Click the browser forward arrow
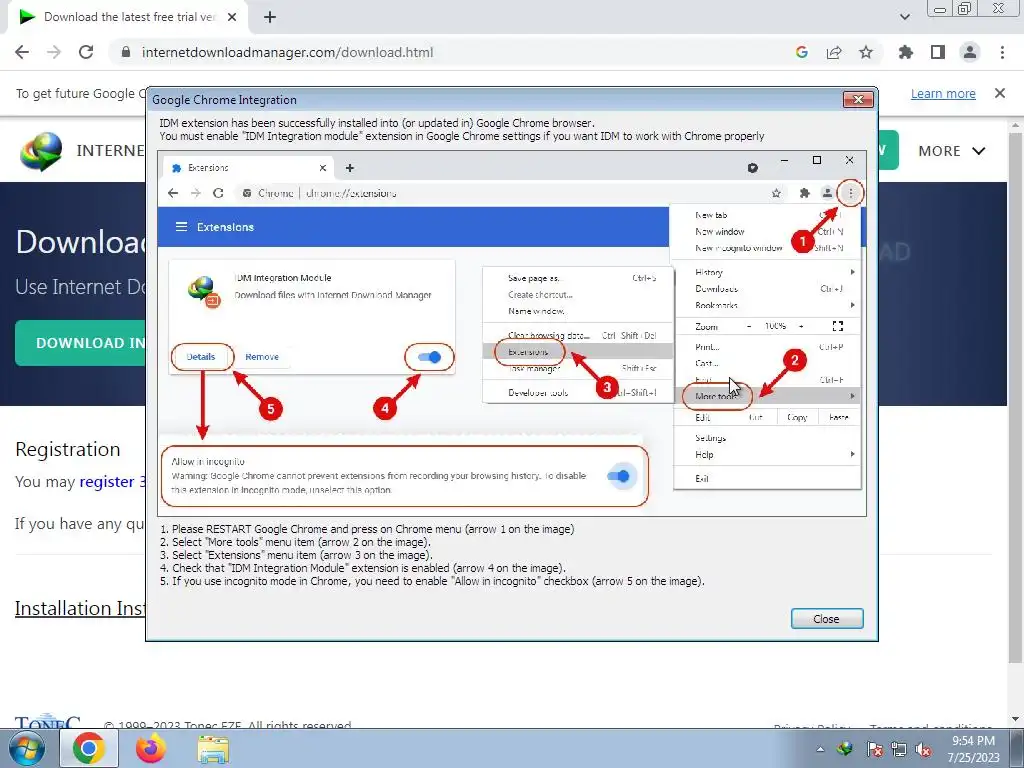 click(x=54, y=52)
